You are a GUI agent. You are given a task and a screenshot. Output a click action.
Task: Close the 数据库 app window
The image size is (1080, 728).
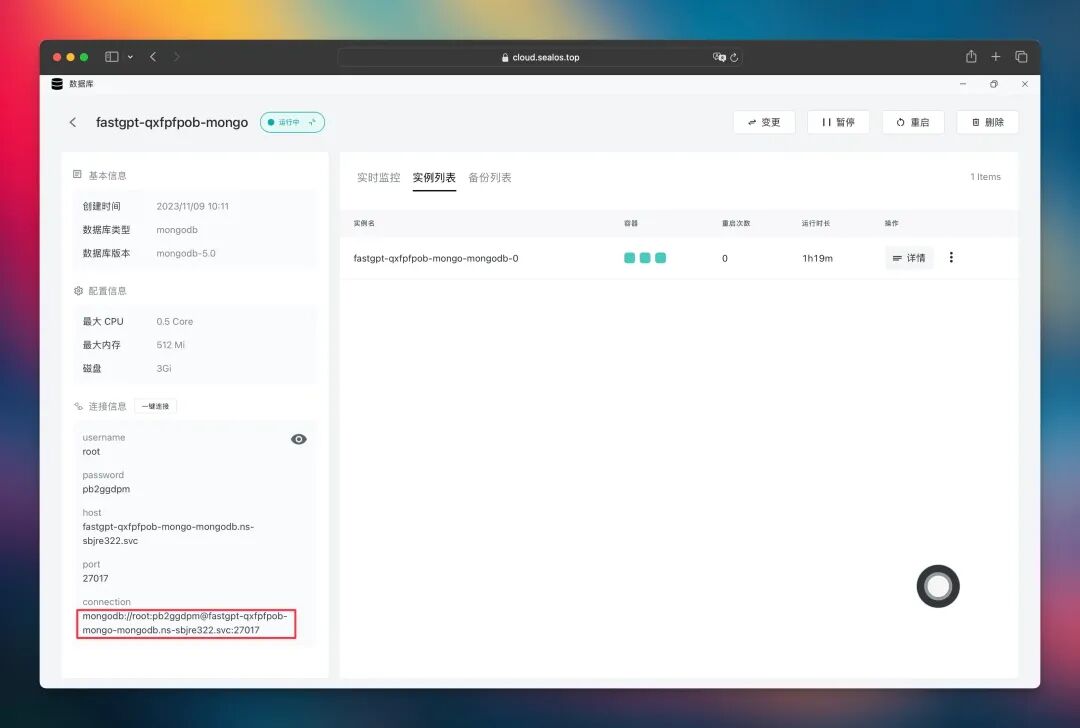(x=1025, y=84)
